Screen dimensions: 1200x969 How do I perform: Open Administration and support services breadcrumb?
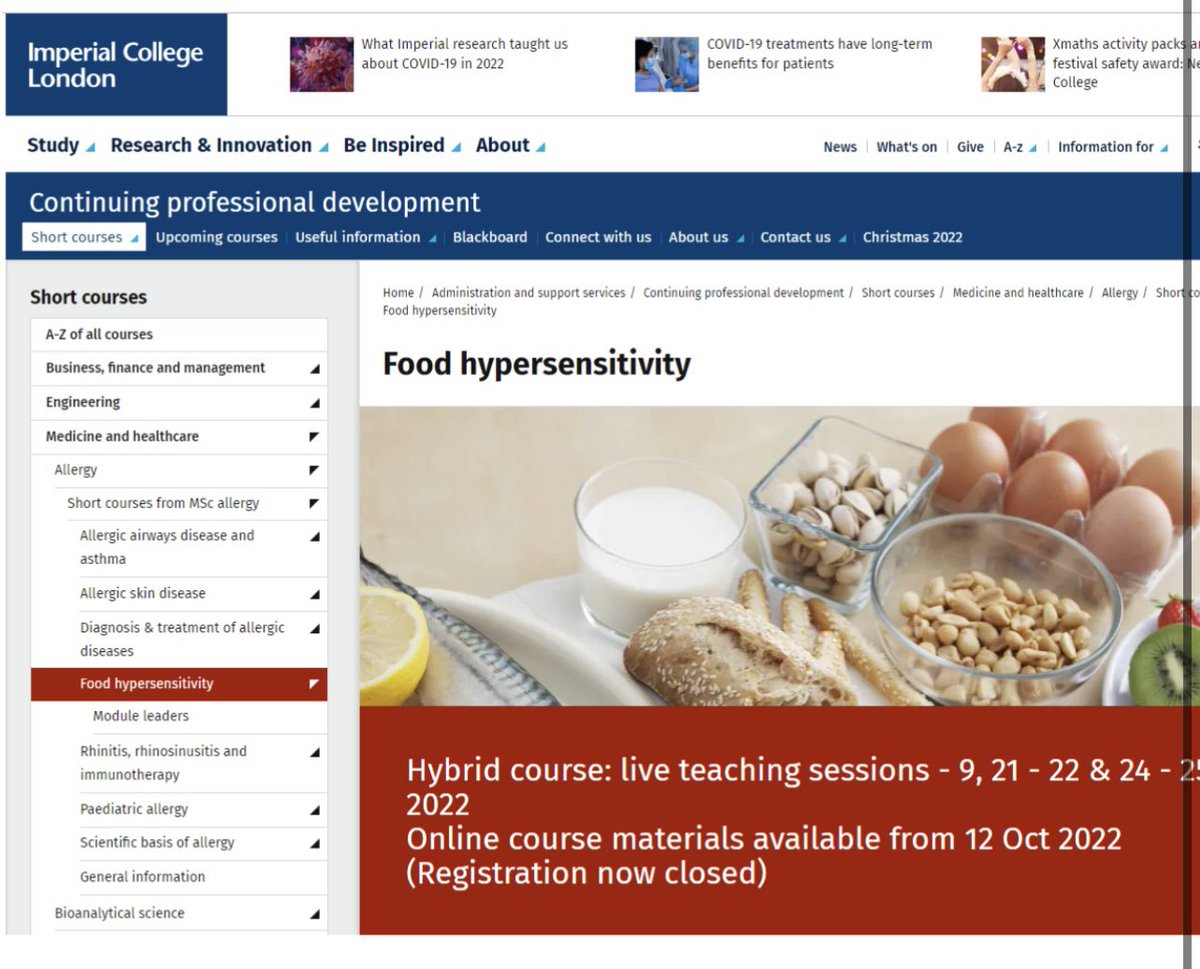528,293
